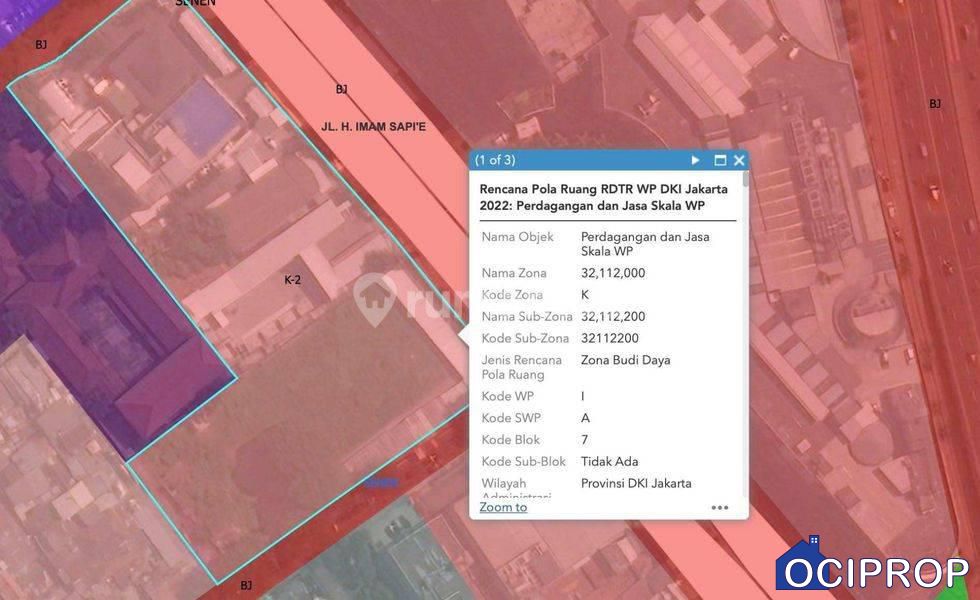Click the 'Nama Objek' field label
This screenshot has height=600, width=980.
click(517, 237)
